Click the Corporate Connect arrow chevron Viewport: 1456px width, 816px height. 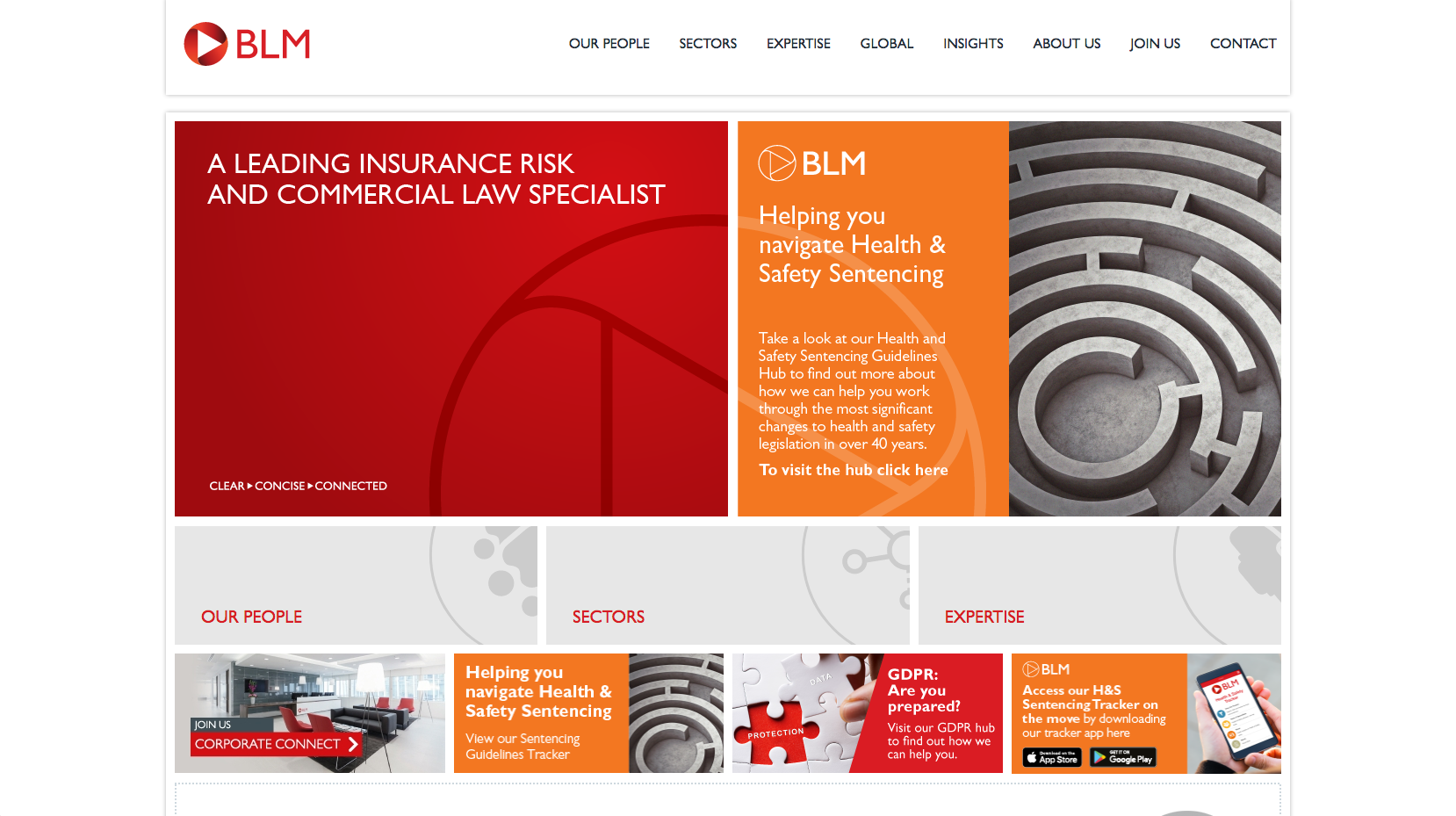353,744
